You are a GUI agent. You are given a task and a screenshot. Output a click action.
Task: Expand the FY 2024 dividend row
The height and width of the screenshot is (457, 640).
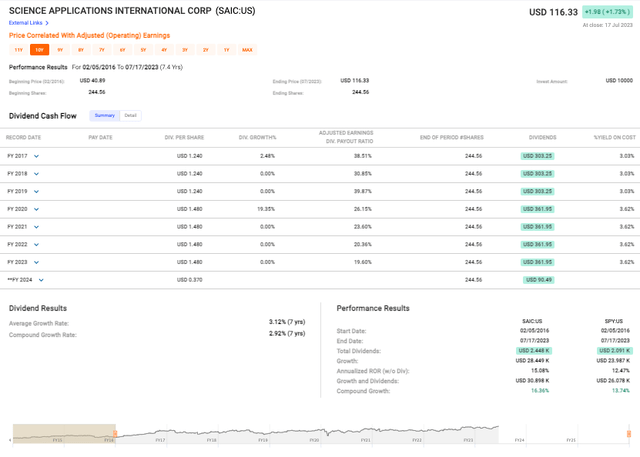41,280
